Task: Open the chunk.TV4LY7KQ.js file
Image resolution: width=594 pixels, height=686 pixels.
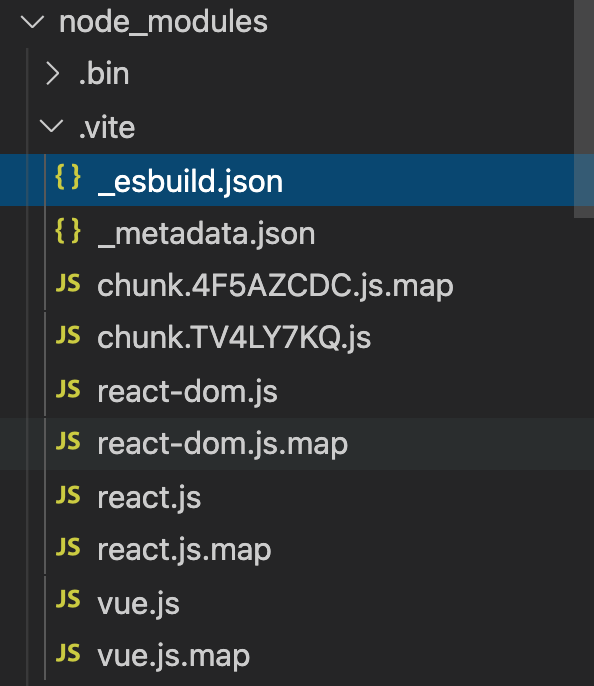Action: (x=234, y=339)
